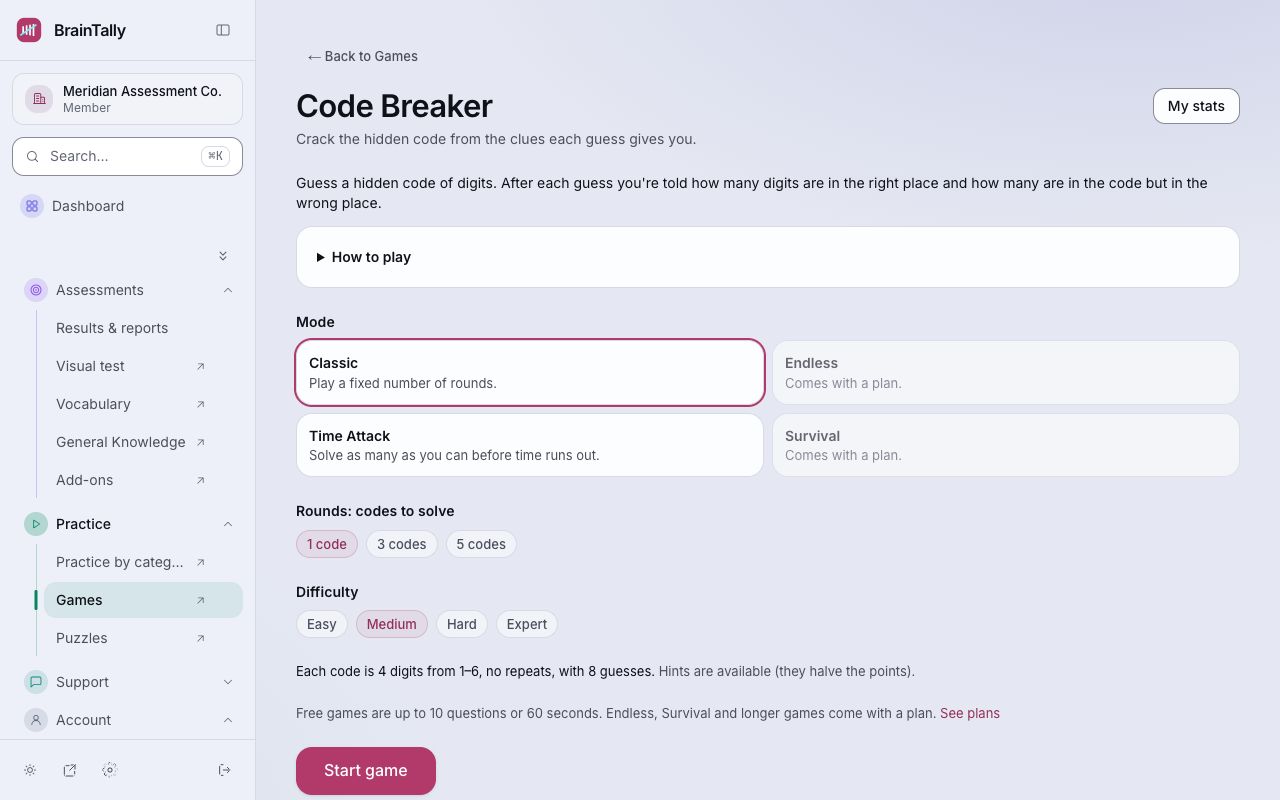
Task: Click the logout icon in sidebar footer
Action: 225,770
